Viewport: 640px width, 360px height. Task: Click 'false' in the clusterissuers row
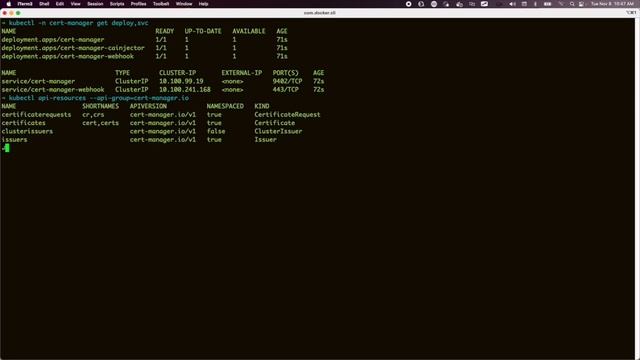(x=216, y=131)
